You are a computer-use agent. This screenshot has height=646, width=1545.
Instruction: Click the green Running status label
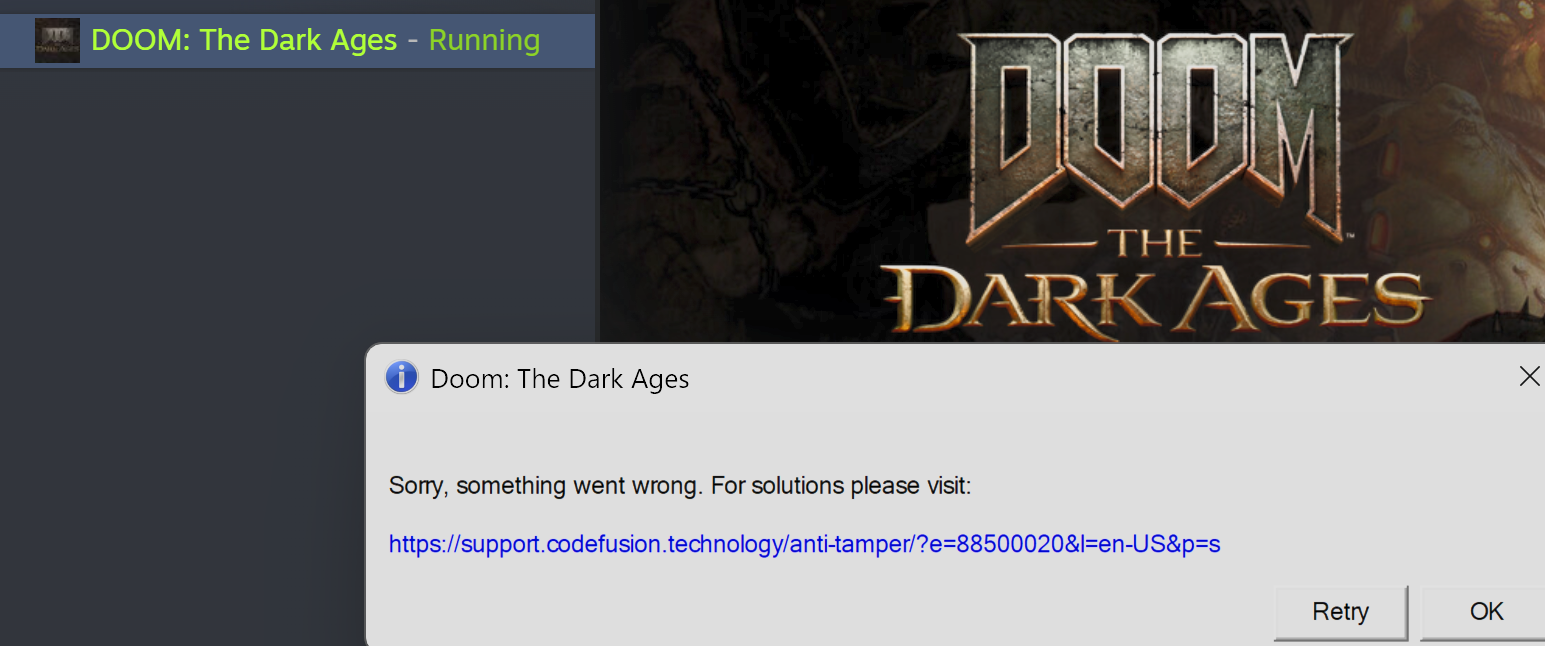484,41
